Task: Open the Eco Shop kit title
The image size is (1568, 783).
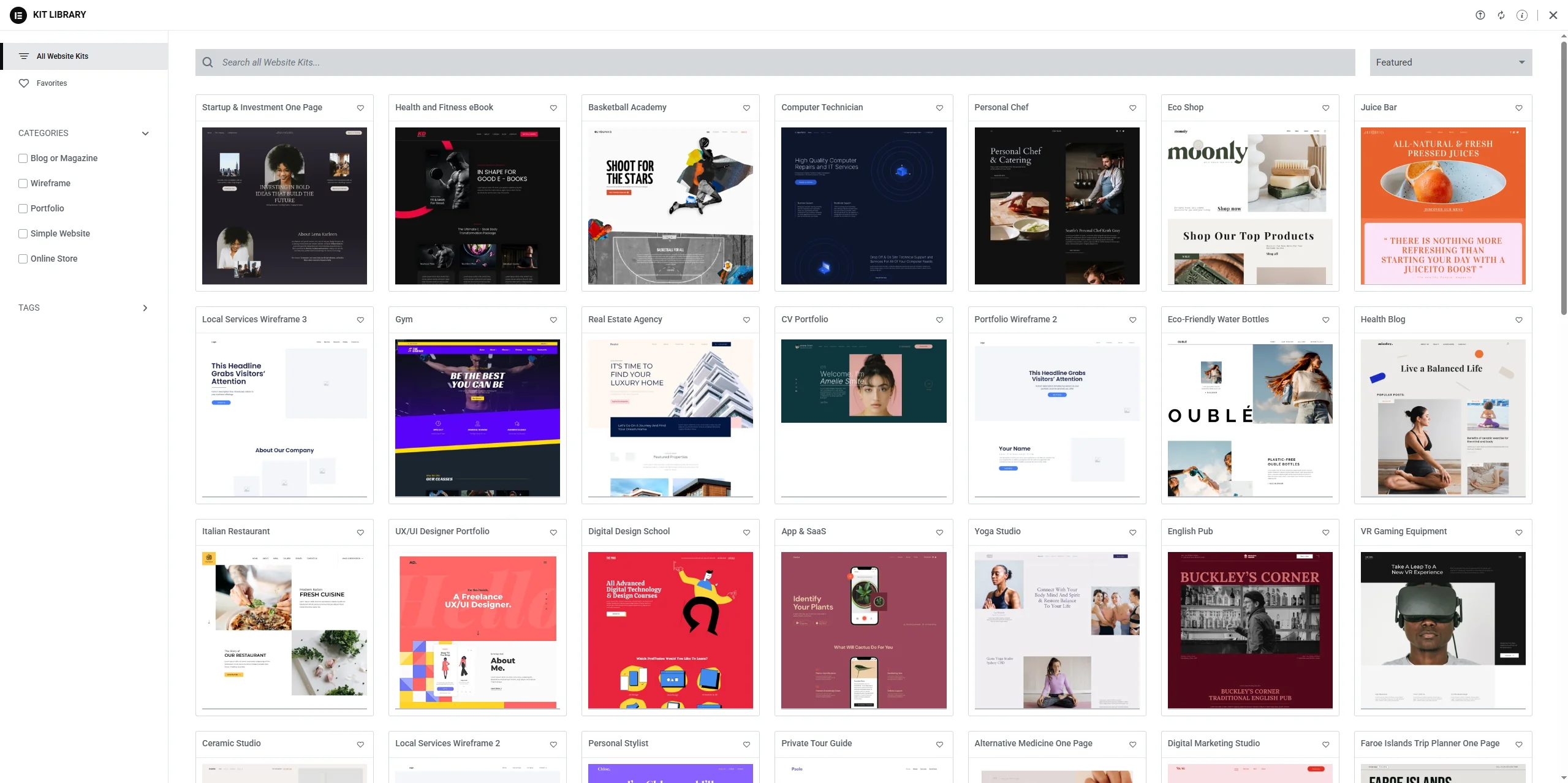Action: (x=1185, y=107)
